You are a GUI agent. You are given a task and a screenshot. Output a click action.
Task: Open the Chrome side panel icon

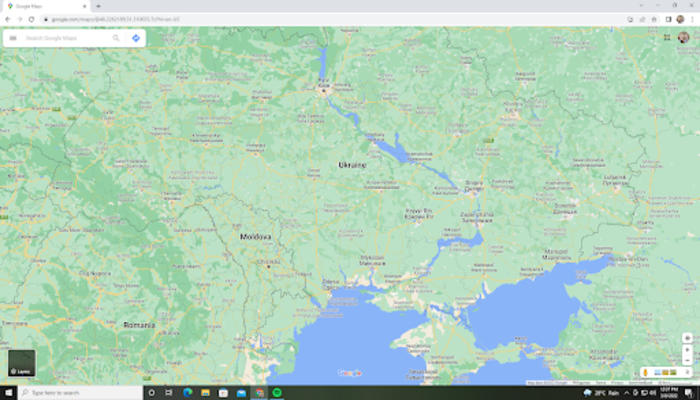(x=668, y=19)
